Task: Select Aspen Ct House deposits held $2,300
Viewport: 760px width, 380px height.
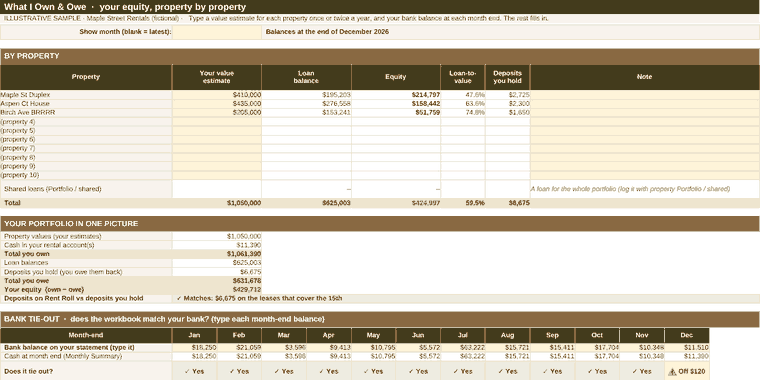Action: tap(507, 104)
